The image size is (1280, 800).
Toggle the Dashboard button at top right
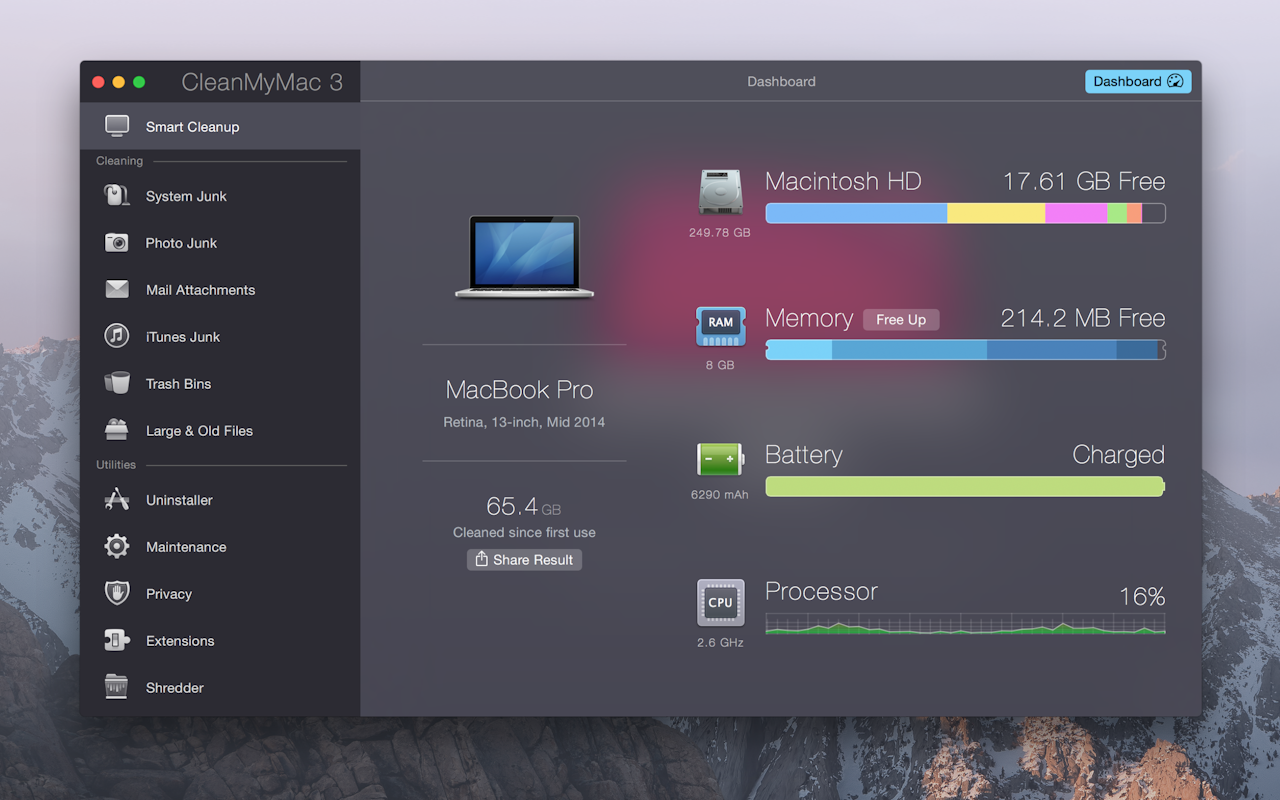[x=1137, y=82]
